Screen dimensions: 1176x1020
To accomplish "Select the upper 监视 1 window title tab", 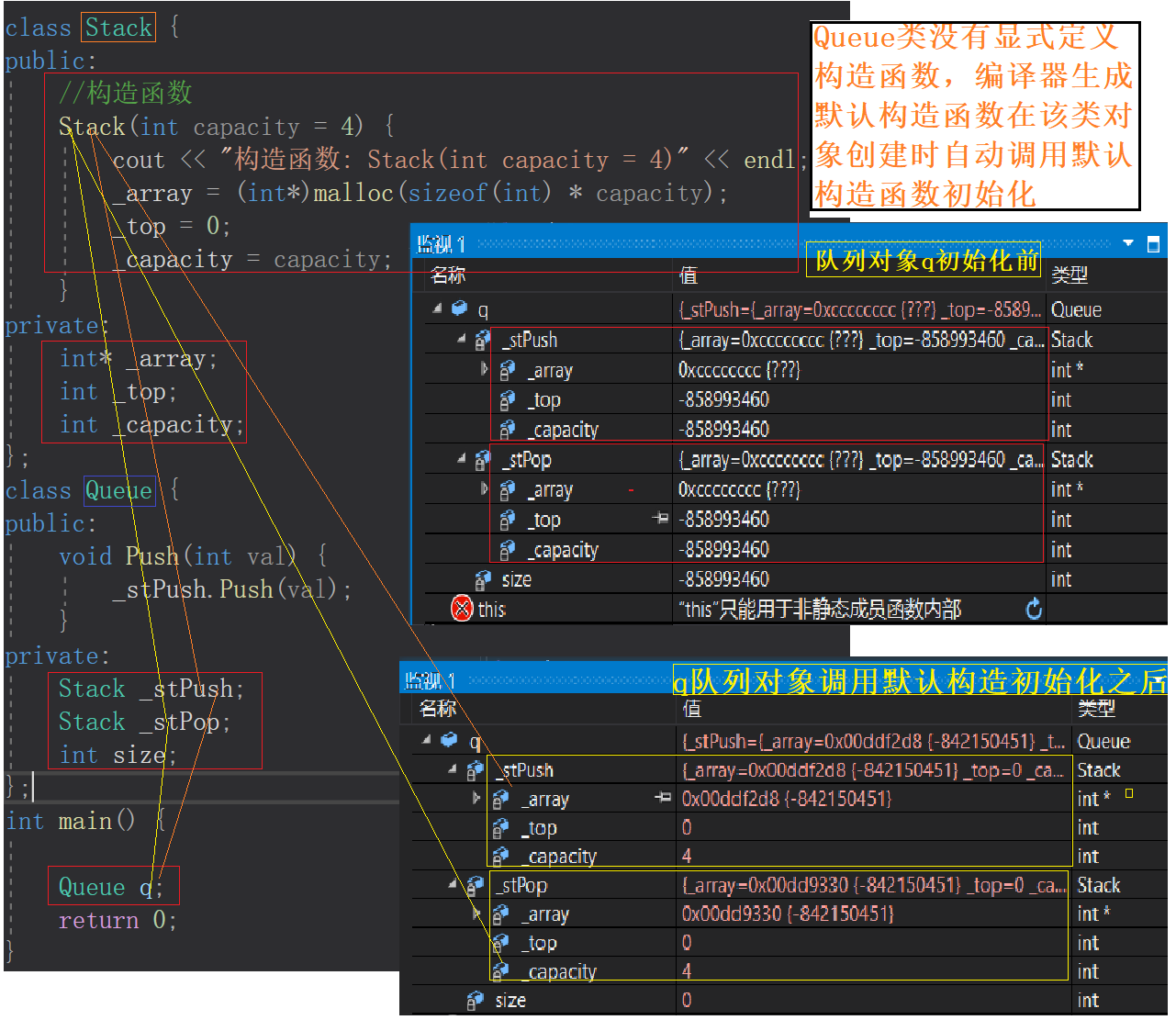I will click(442, 243).
